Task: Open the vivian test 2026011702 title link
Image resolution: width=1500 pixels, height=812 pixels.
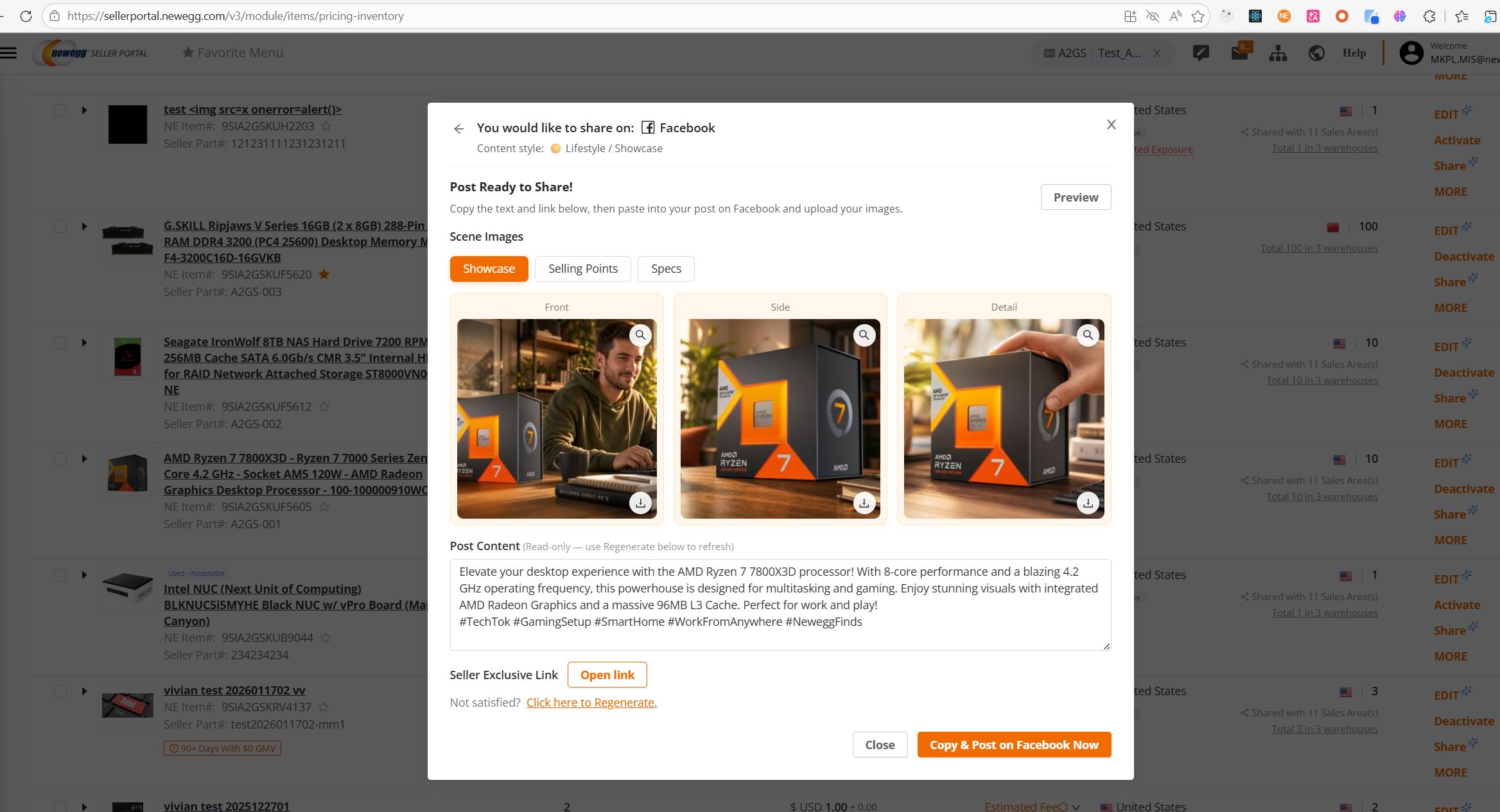Action: point(234,690)
